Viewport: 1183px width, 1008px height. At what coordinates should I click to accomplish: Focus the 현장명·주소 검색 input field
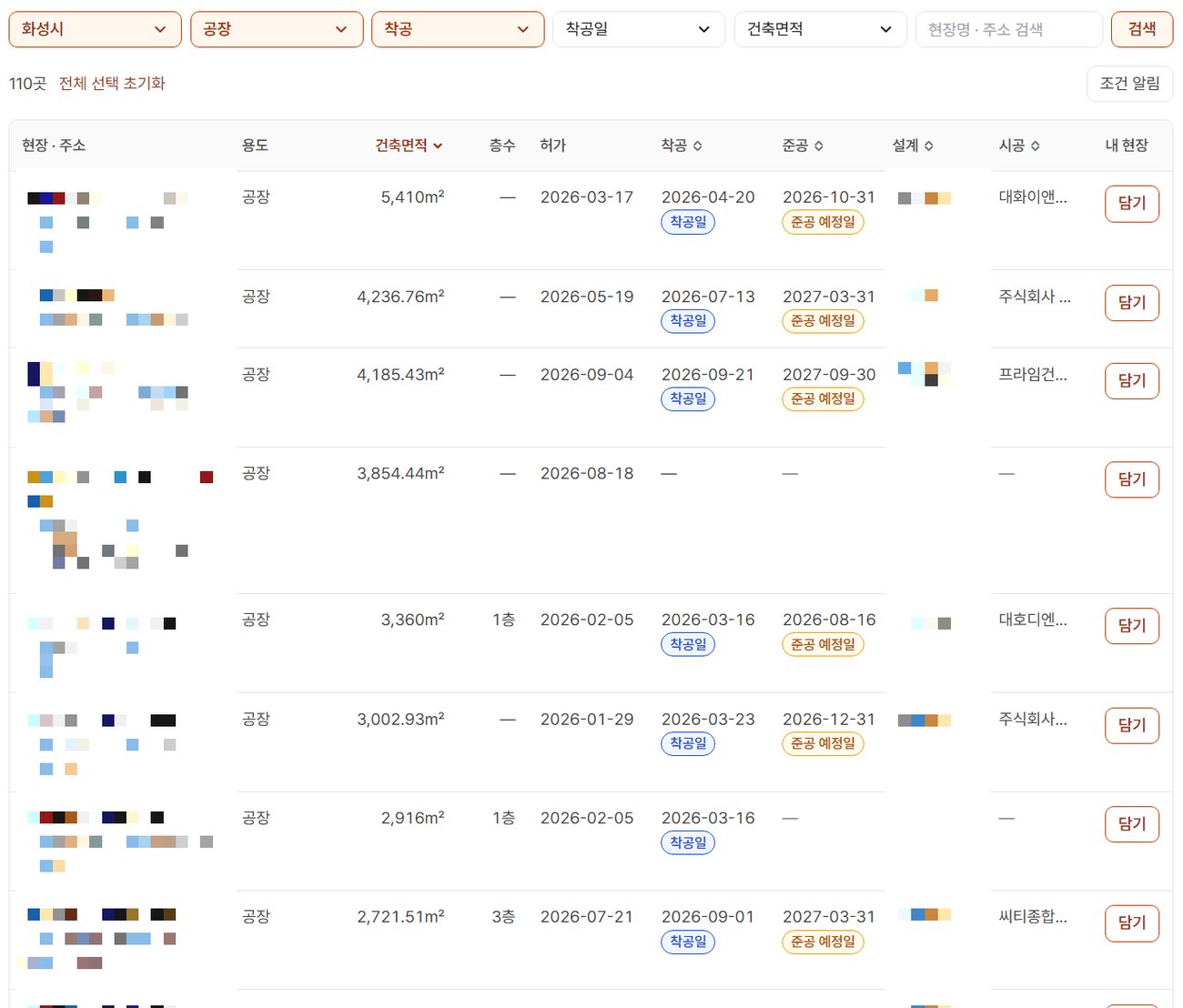pos(1008,29)
